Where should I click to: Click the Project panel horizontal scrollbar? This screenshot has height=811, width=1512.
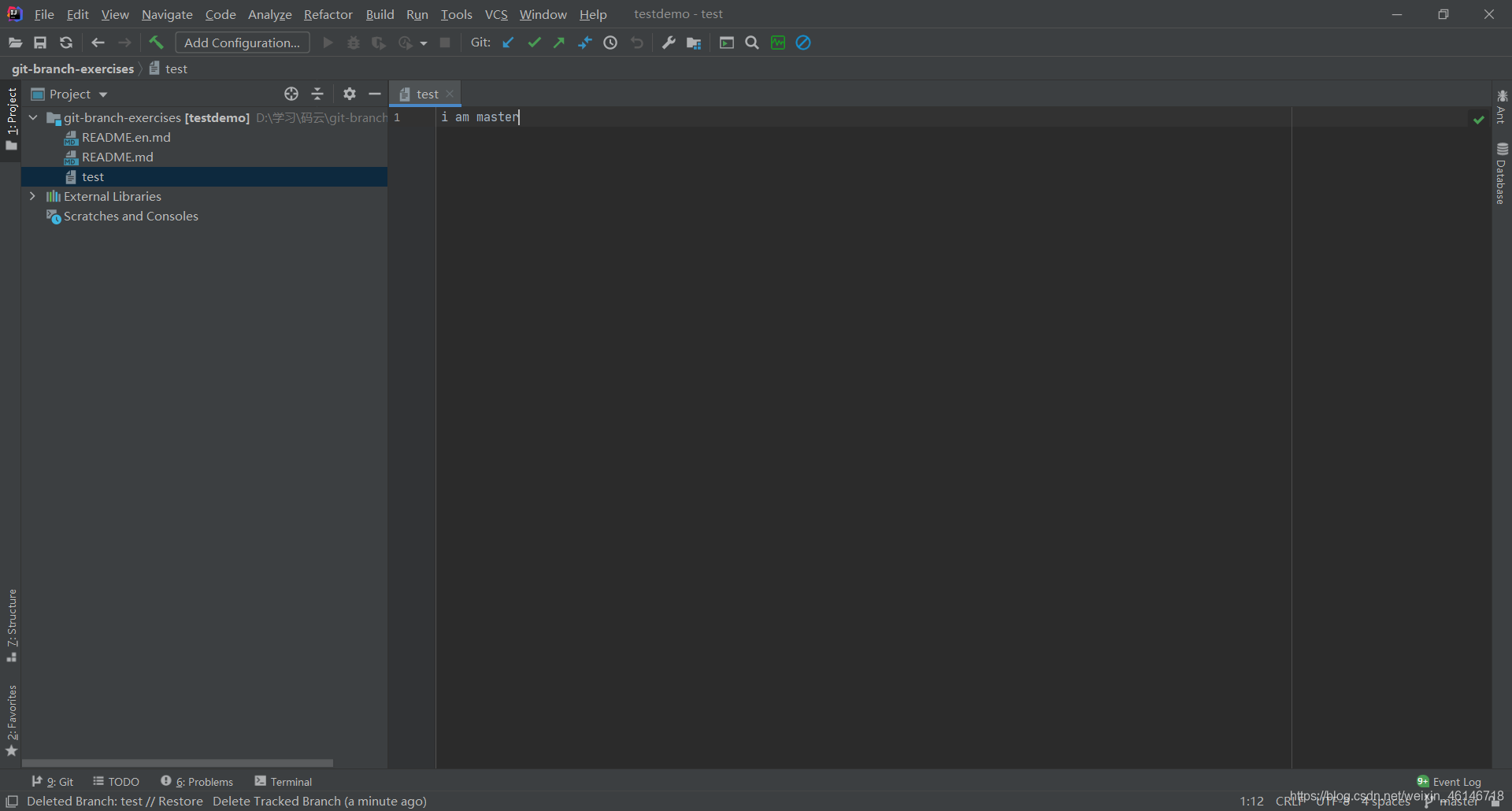[177, 763]
